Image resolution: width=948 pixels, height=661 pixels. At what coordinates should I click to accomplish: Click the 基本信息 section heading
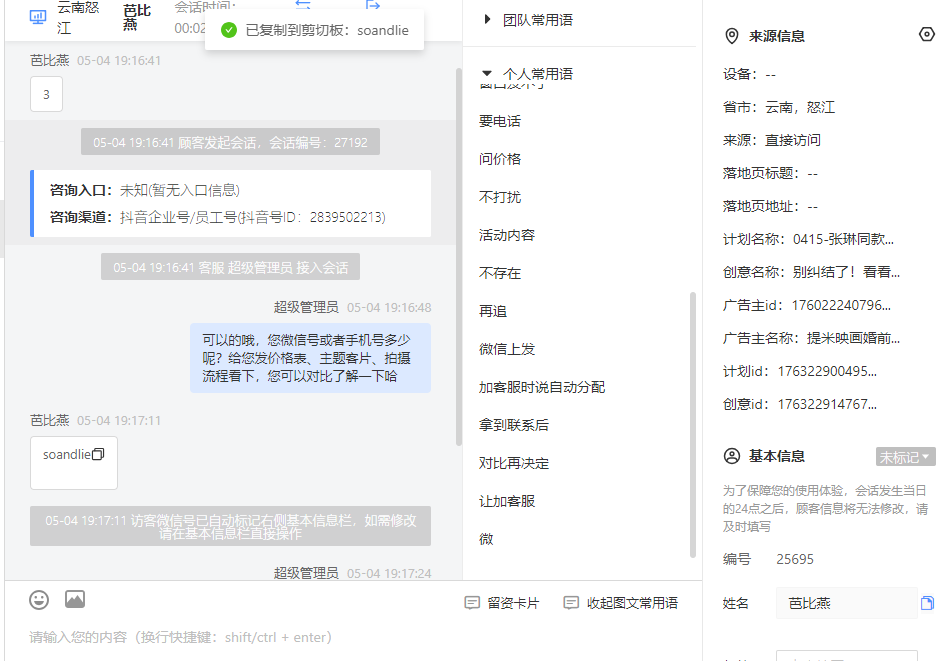click(x=777, y=456)
